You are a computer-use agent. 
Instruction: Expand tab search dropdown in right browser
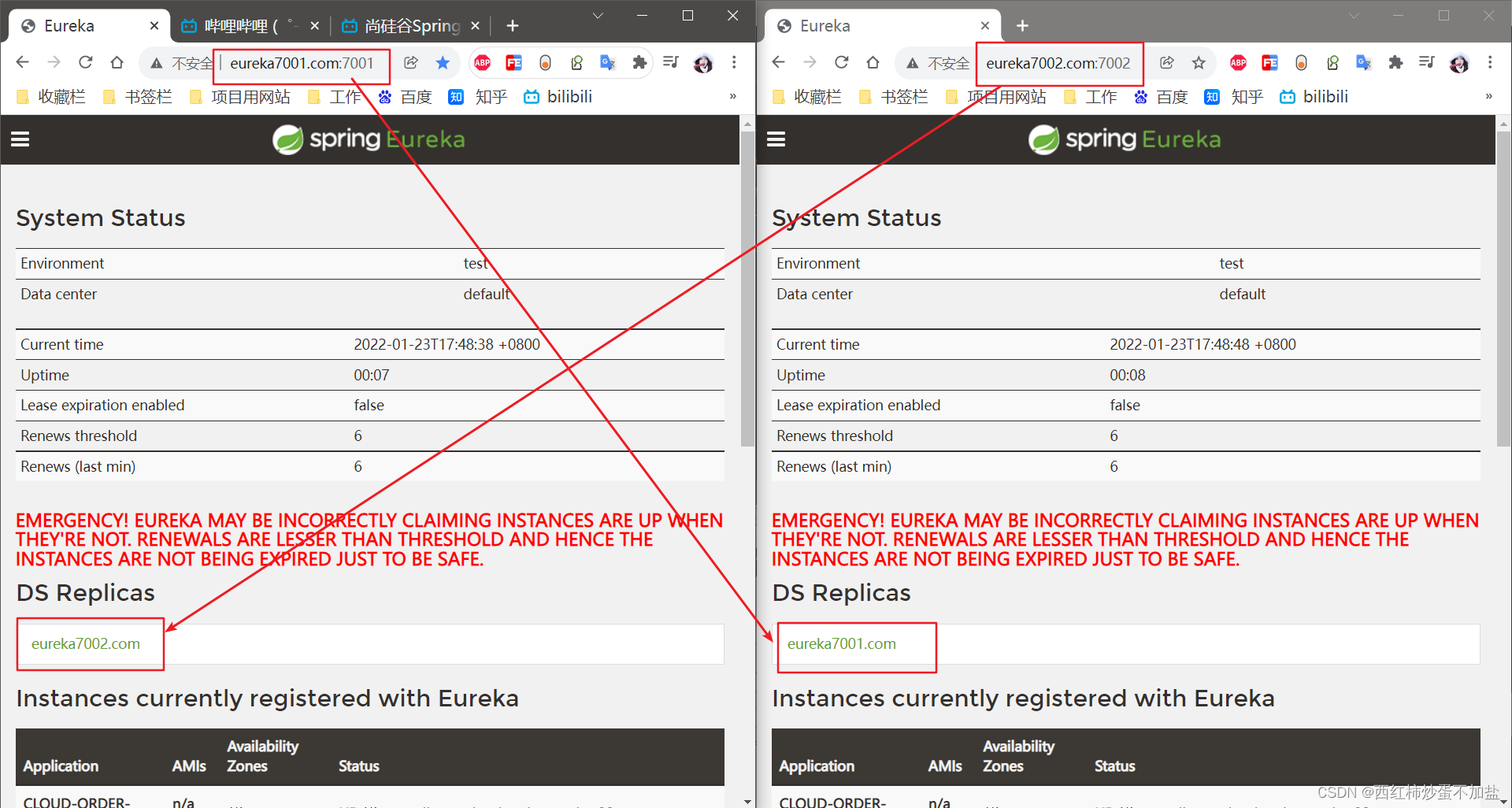1354,15
